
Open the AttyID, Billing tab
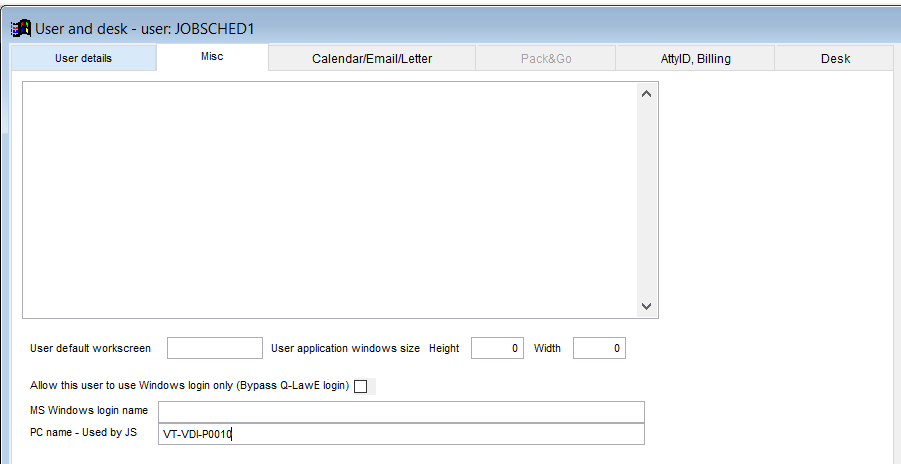point(695,59)
